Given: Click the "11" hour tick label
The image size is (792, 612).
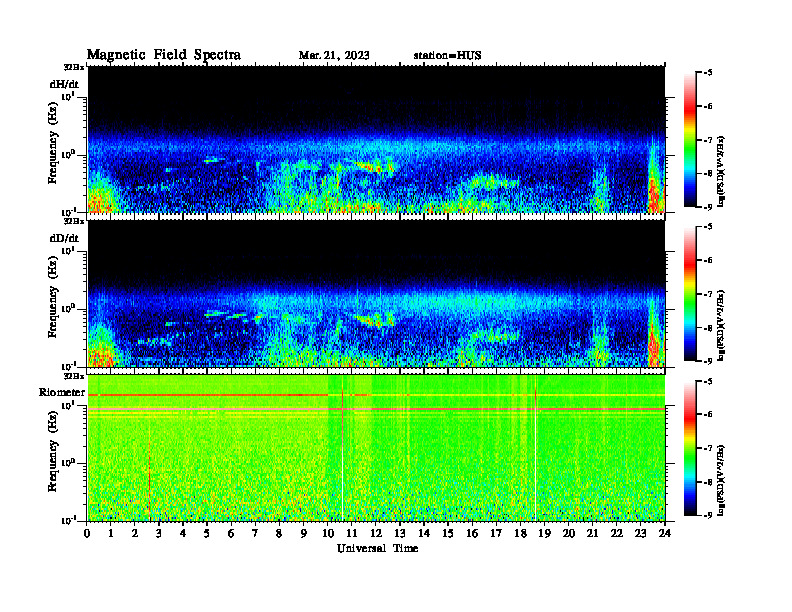Looking at the screenshot, I should click(x=352, y=533).
